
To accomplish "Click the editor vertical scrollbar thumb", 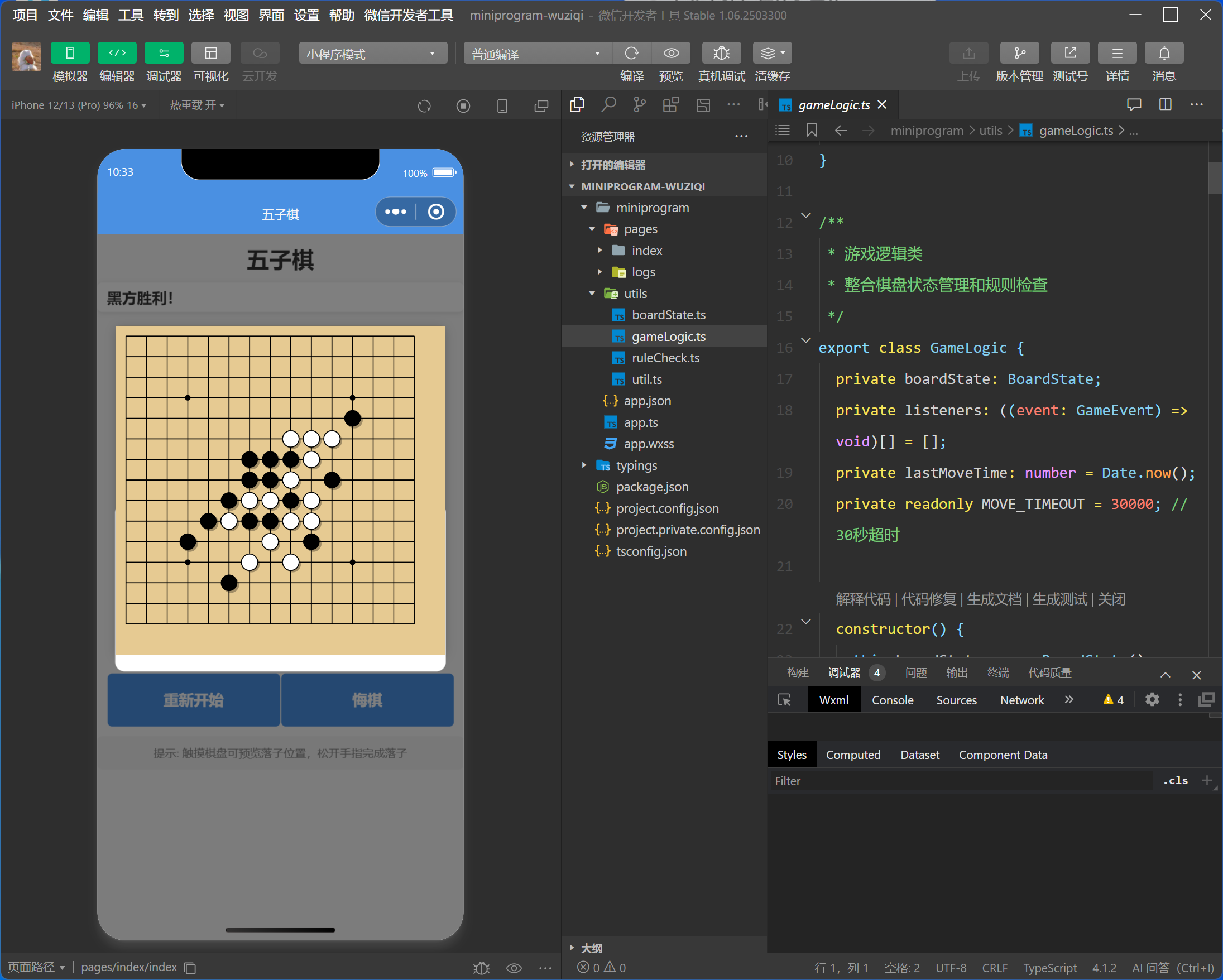I will pyautogui.click(x=1214, y=177).
